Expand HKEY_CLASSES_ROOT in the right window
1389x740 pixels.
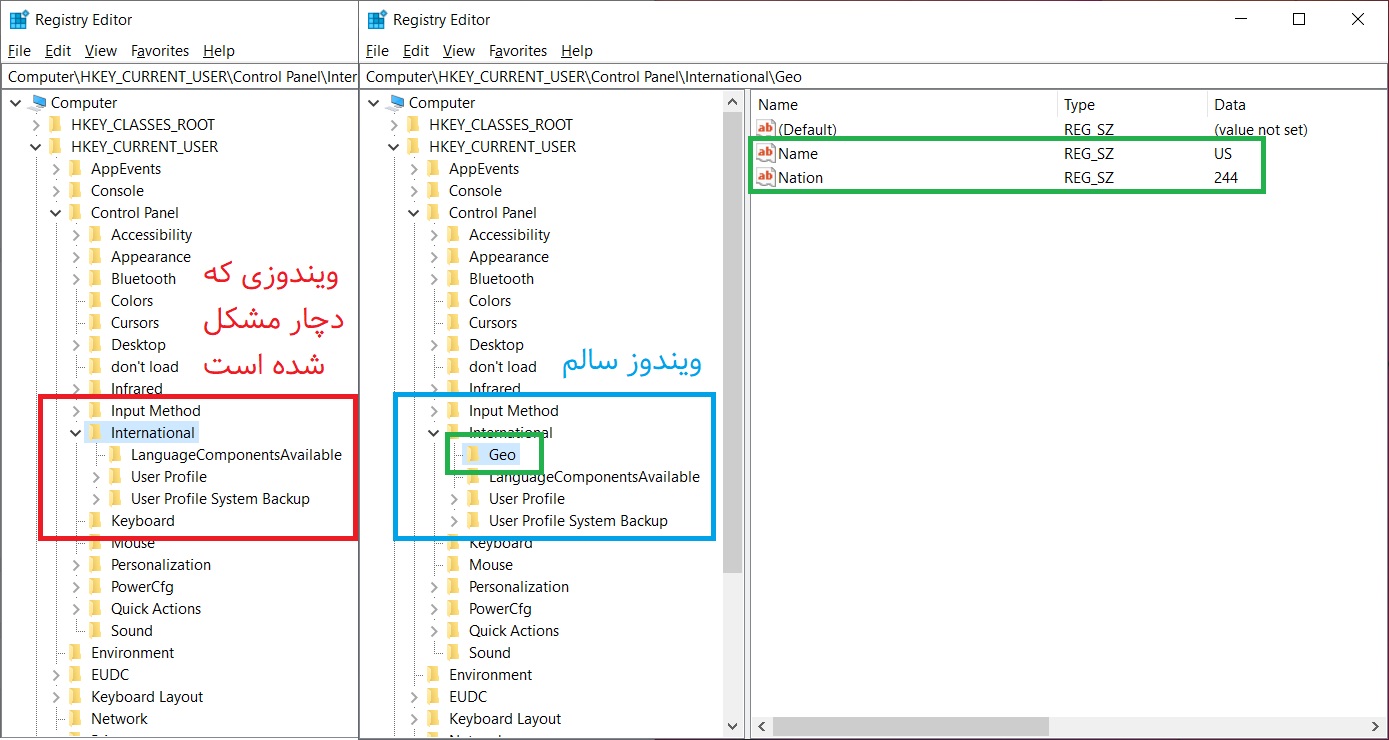394,125
